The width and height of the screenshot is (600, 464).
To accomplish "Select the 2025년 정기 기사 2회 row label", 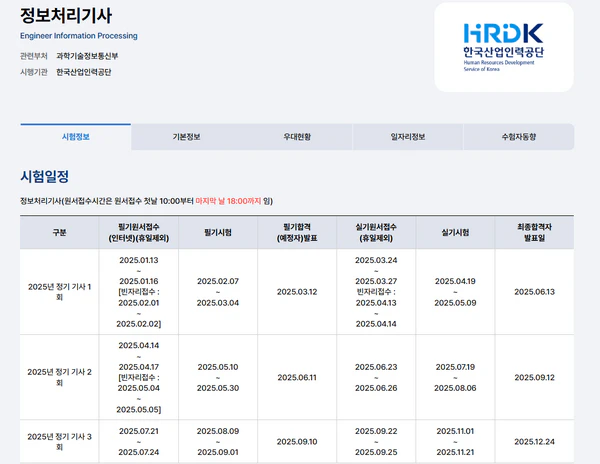I will [59, 377].
